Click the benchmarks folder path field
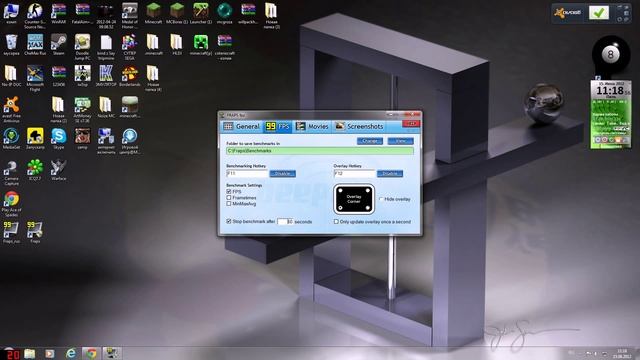640x360 pixels. (320, 151)
